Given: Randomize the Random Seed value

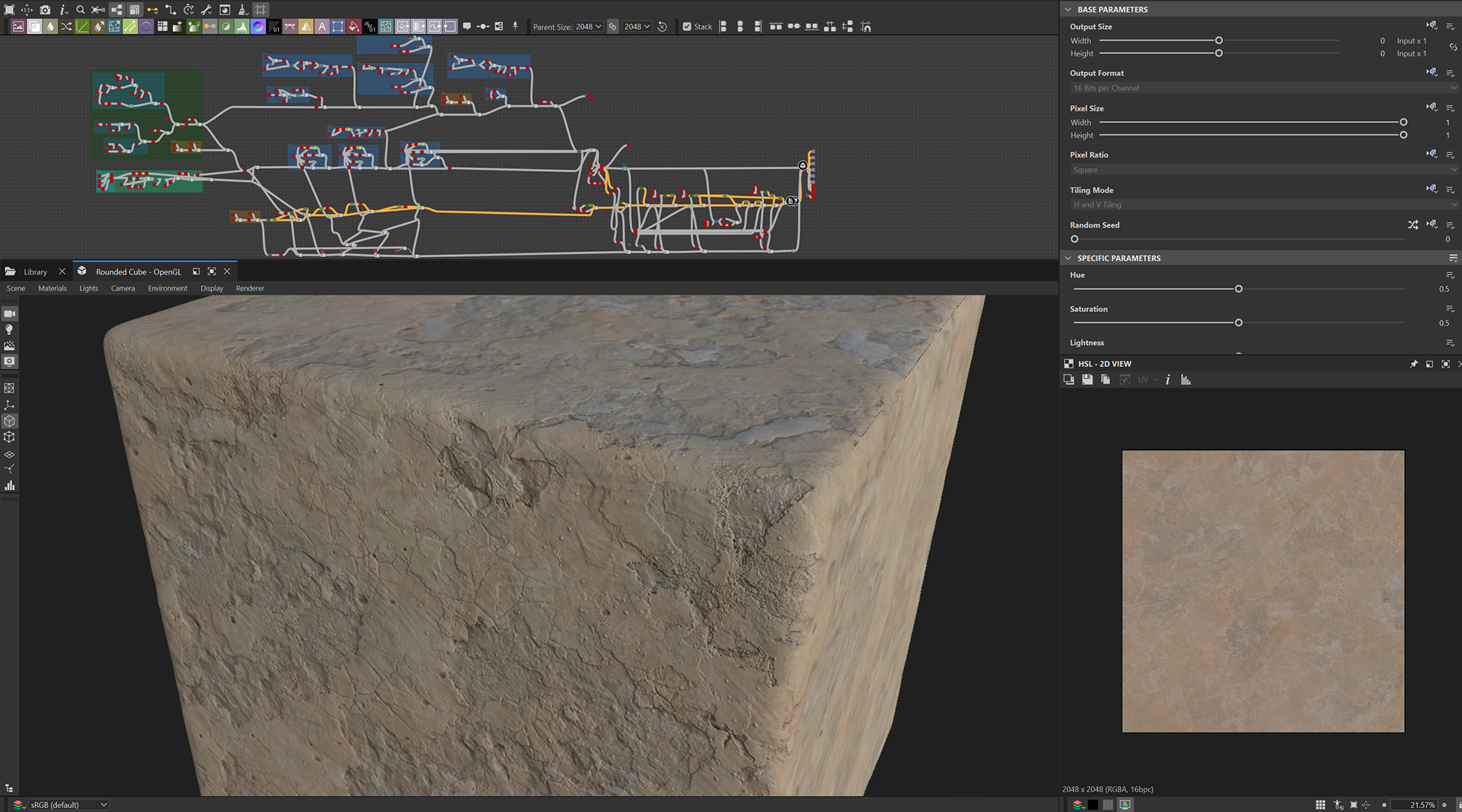Looking at the screenshot, I should tap(1413, 225).
